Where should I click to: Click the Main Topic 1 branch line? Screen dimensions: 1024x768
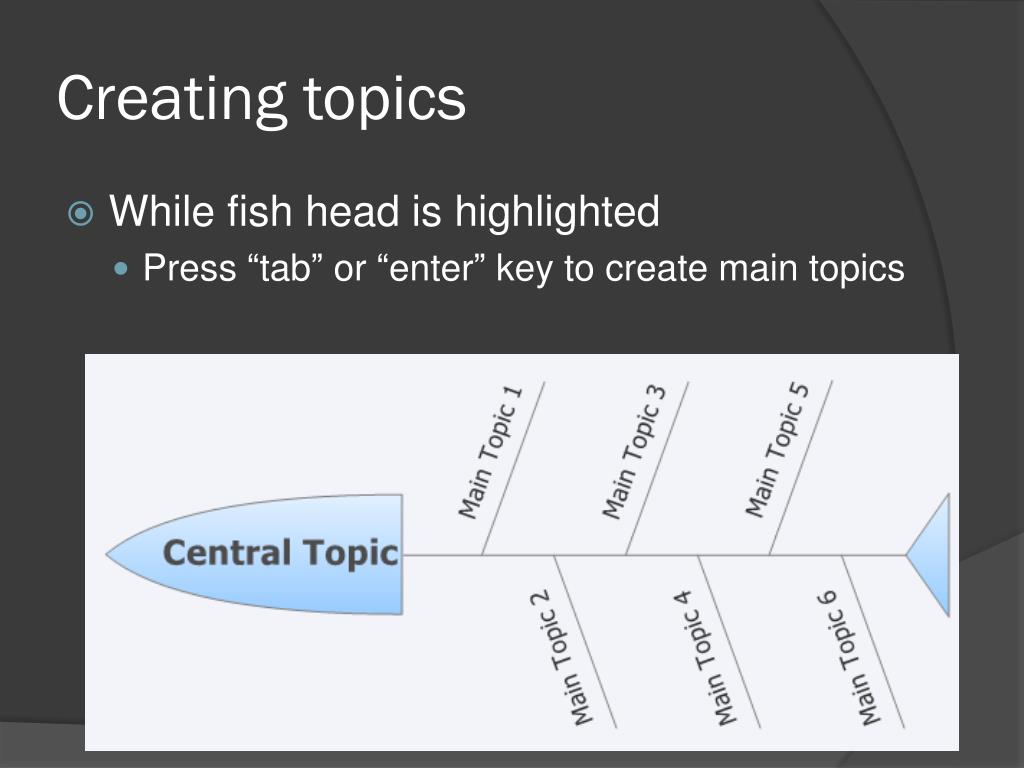pos(513,468)
